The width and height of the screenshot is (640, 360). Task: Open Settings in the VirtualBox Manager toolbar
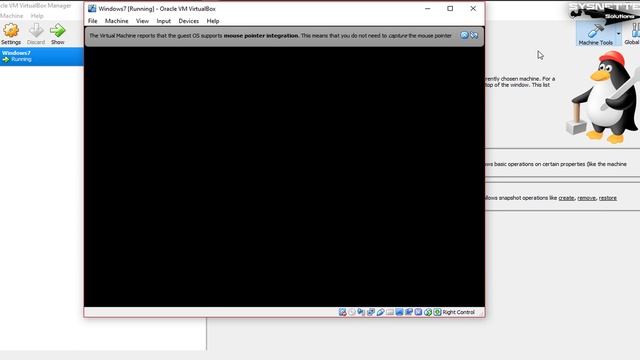[x=11, y=34]
